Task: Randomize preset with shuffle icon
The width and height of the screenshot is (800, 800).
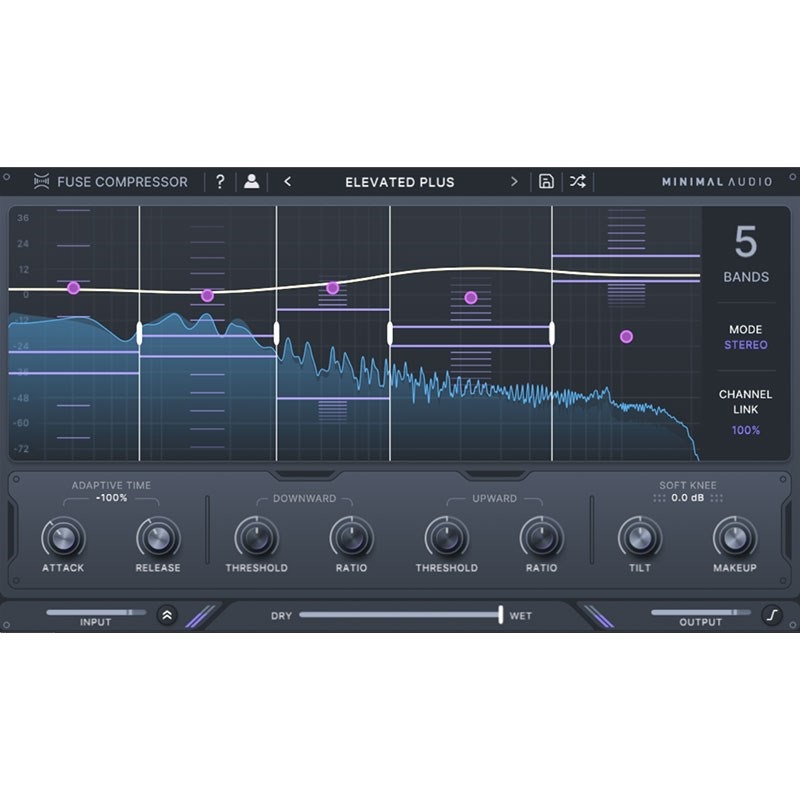Action: point(578,181)
